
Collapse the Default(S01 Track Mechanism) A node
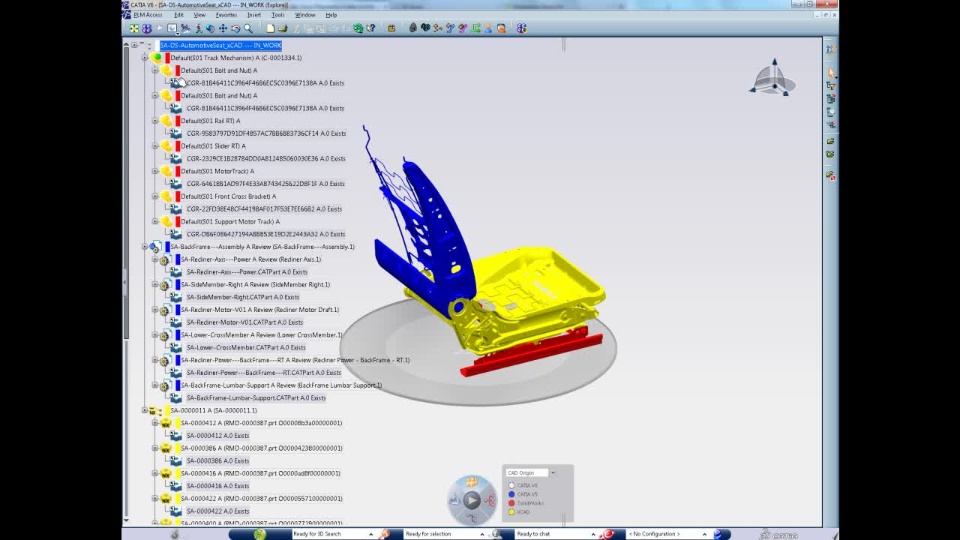pyautogui.click(x=145, y=58)
